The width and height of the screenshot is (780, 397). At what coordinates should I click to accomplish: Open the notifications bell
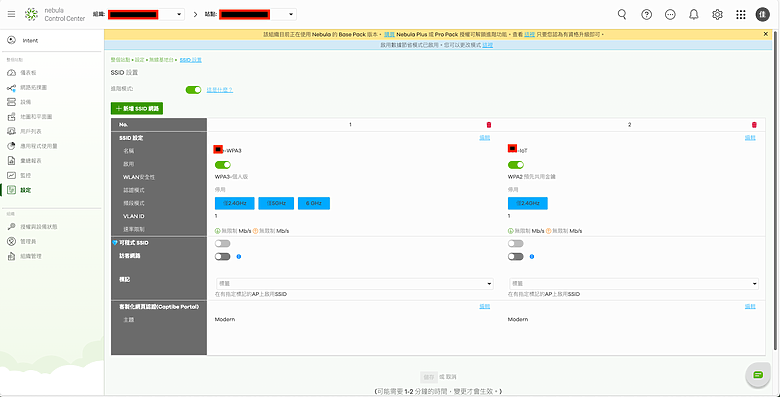(x=693, y=14)
